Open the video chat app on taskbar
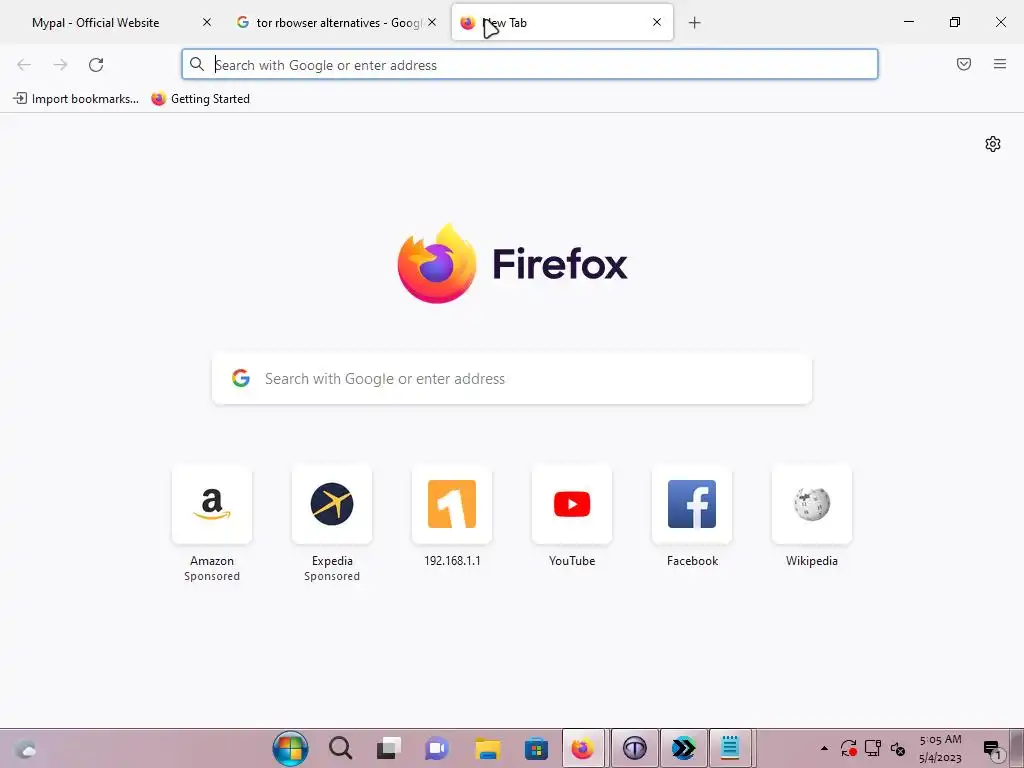Screen dimensions: 1024x768 437,748
